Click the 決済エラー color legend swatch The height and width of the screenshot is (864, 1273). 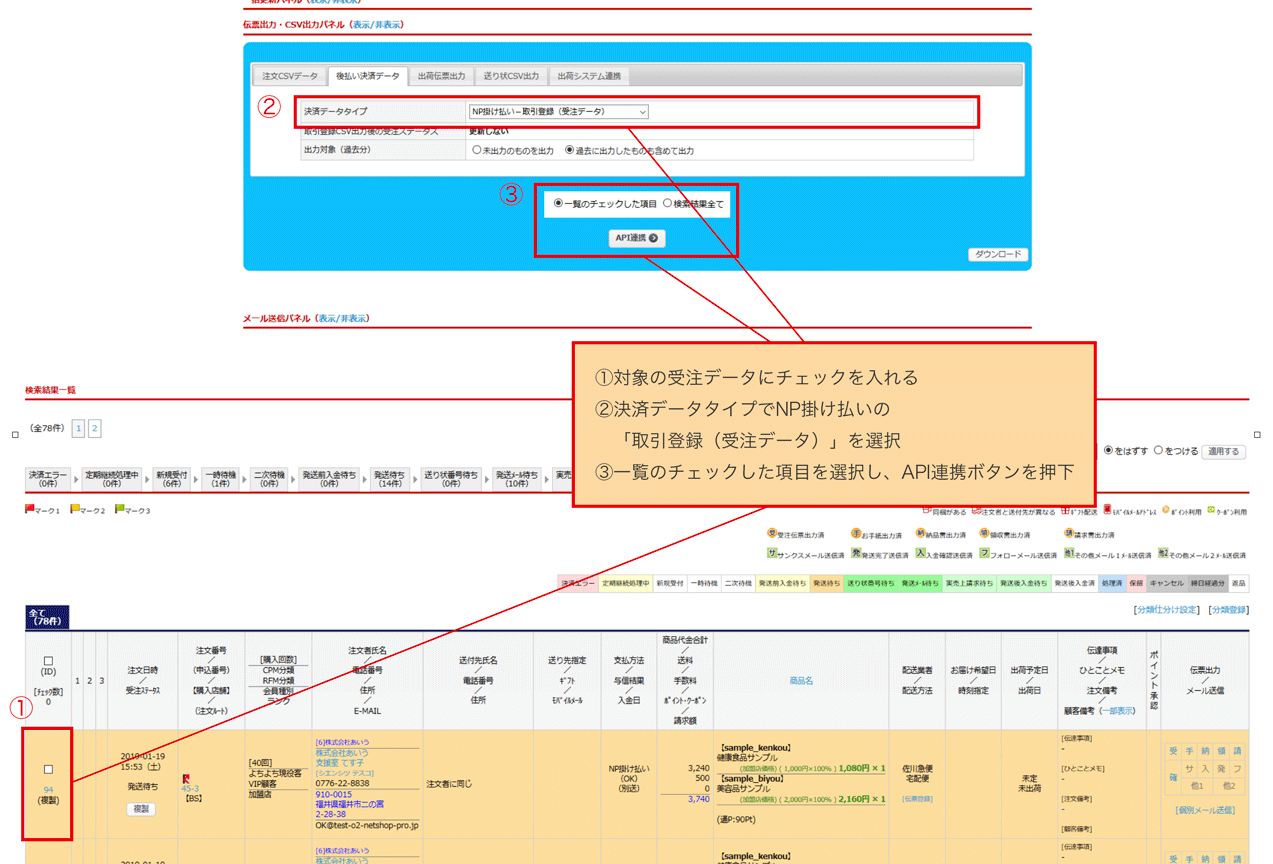click(577, 582)
